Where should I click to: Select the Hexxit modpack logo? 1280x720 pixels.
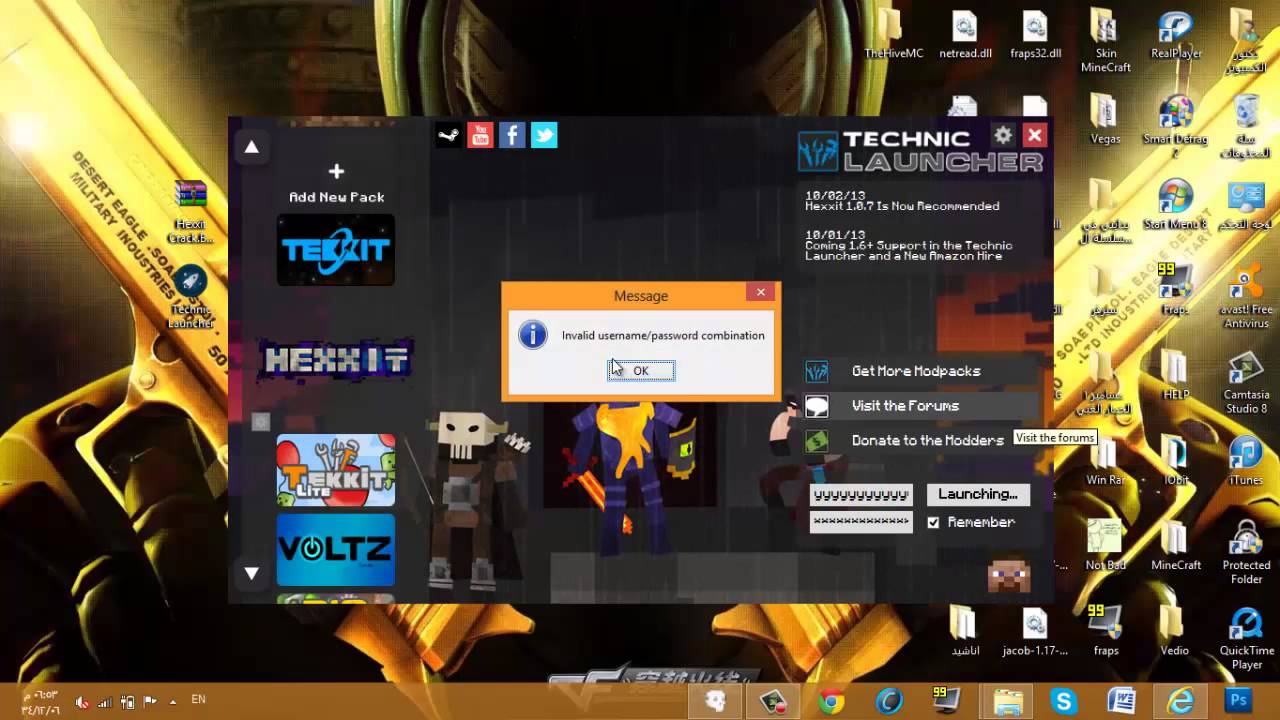[336, 360]
